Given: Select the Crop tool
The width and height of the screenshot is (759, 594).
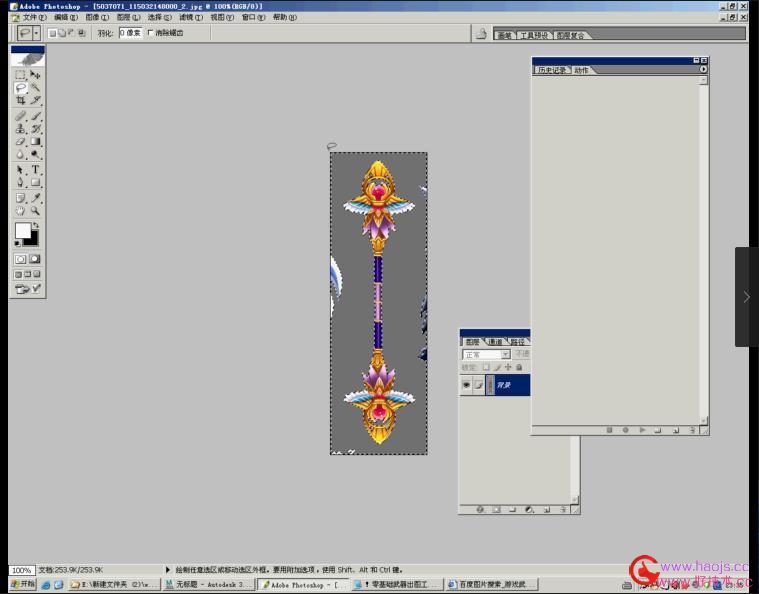Looking at the screenshot, I should 20,100.
